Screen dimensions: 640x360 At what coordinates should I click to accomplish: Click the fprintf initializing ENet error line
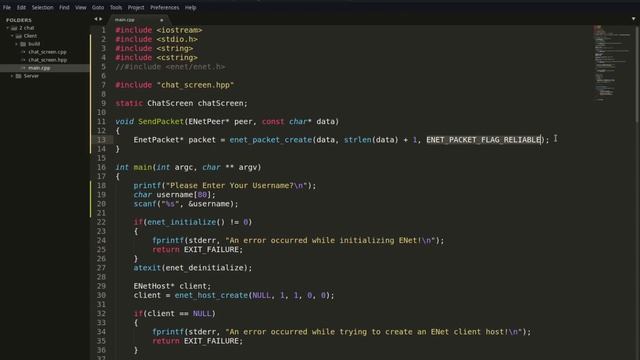coord(298,240)
